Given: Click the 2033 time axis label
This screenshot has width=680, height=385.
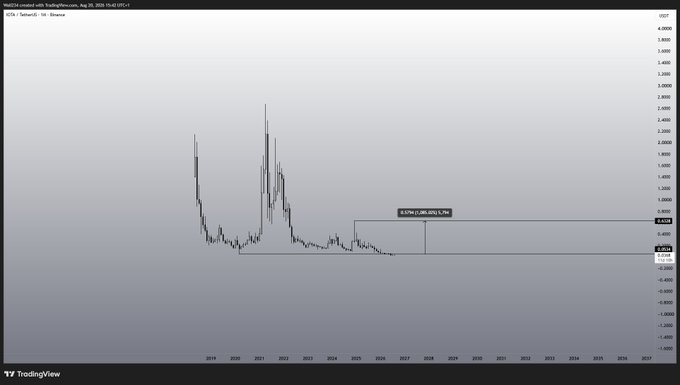Looking at the screenshot, I should (x=549, y=359).
